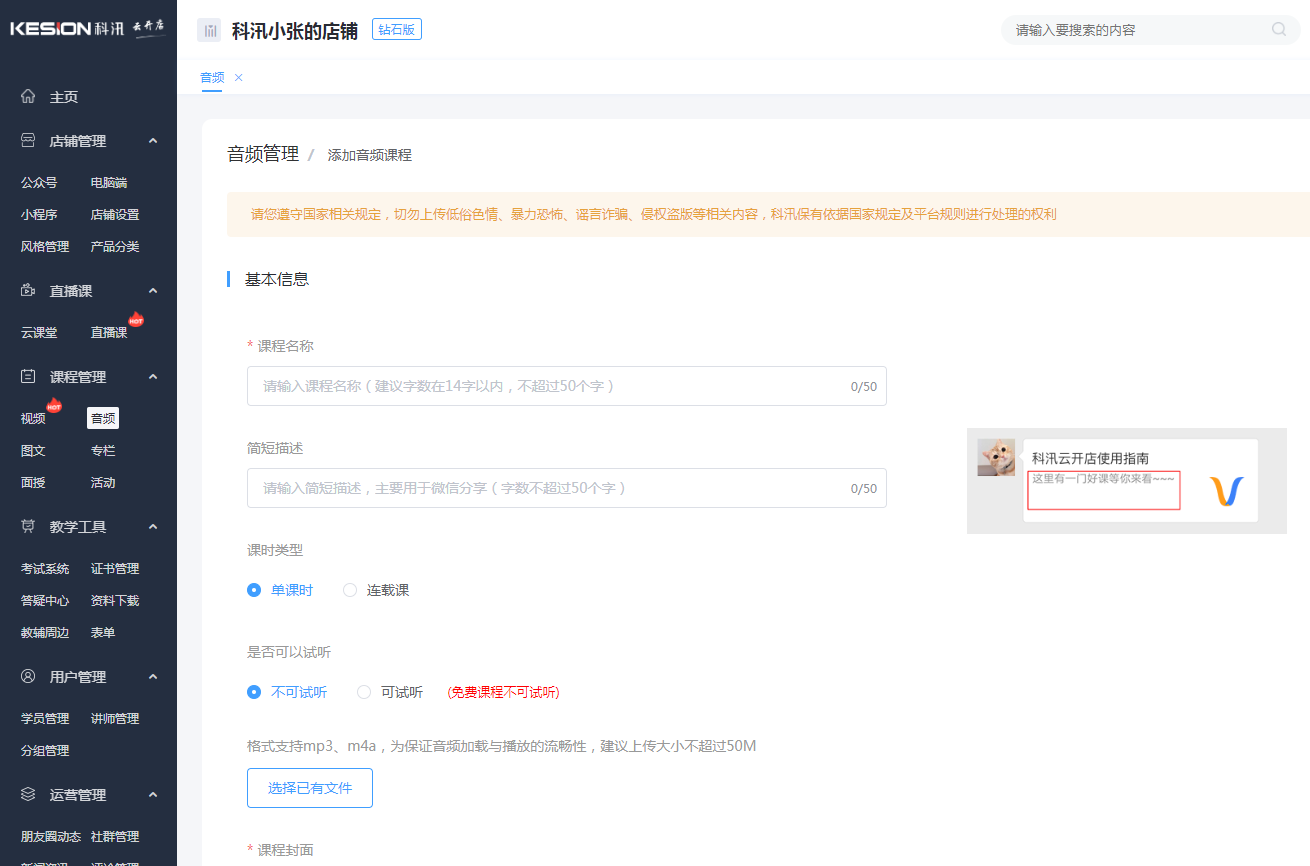Select the 可试听 radio option

point(363,691)
